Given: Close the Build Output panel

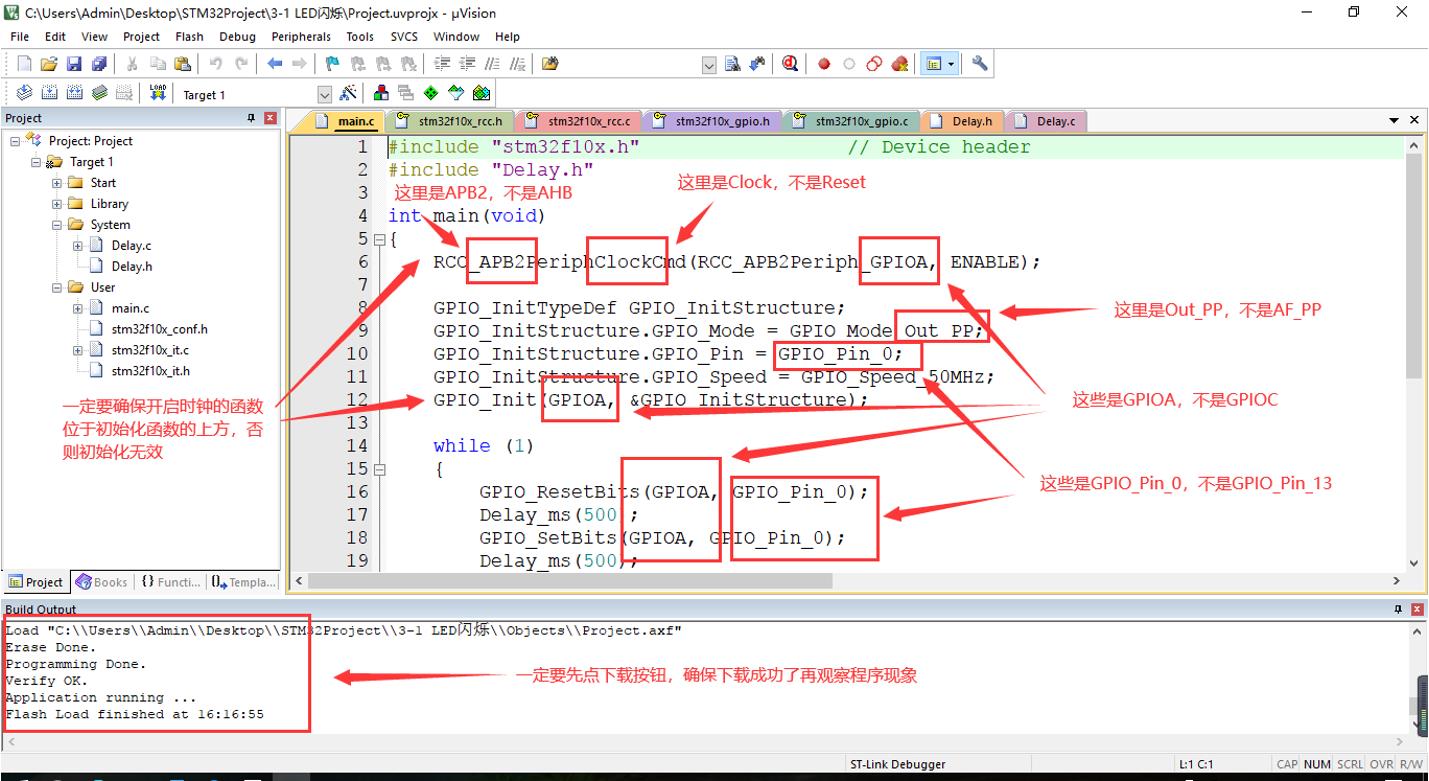Looking at the screenshot, I should tap(1417, 609).
